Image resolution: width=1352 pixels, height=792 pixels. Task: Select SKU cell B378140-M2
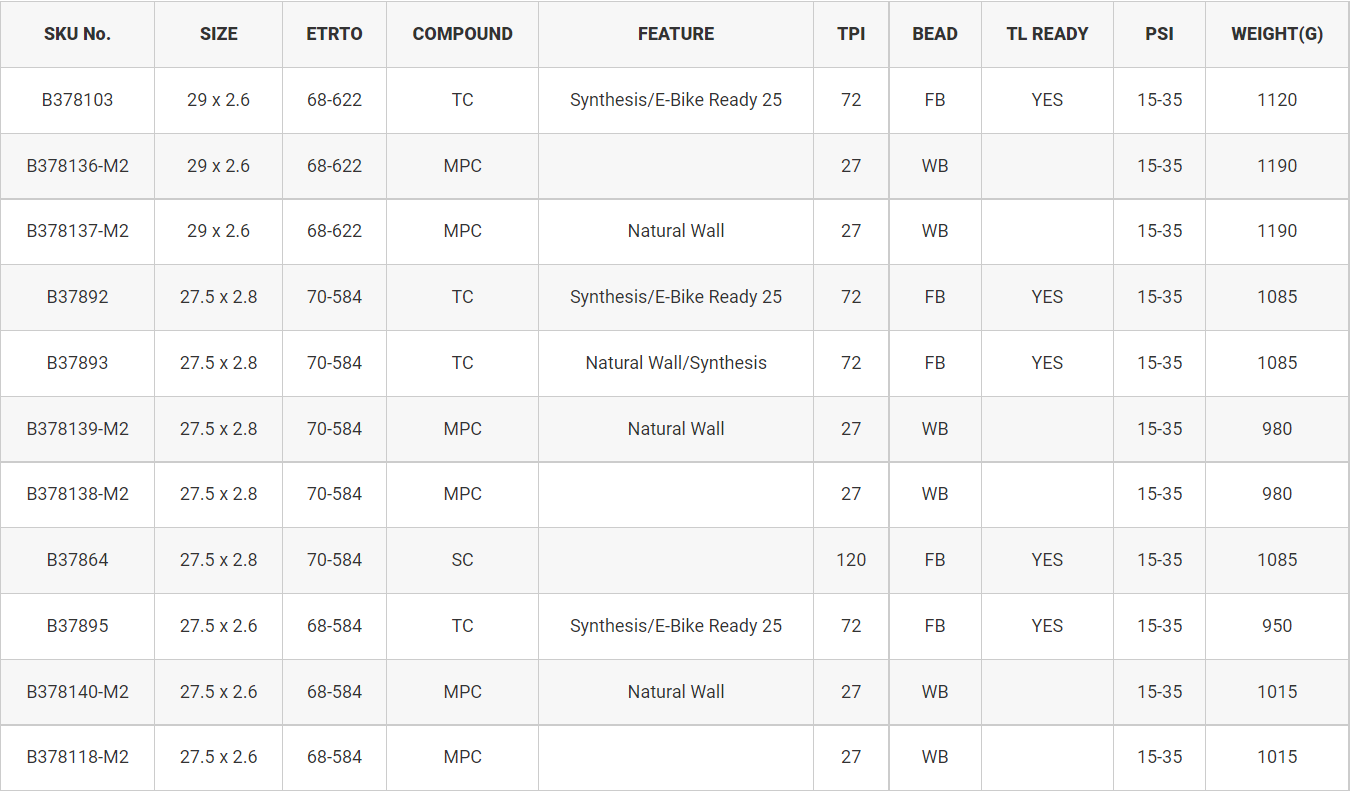tap(77, 692)
